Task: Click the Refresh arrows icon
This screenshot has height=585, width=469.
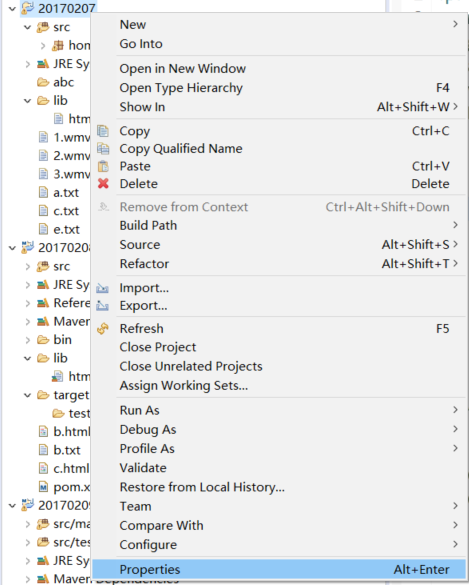Action: pos(103,328)
